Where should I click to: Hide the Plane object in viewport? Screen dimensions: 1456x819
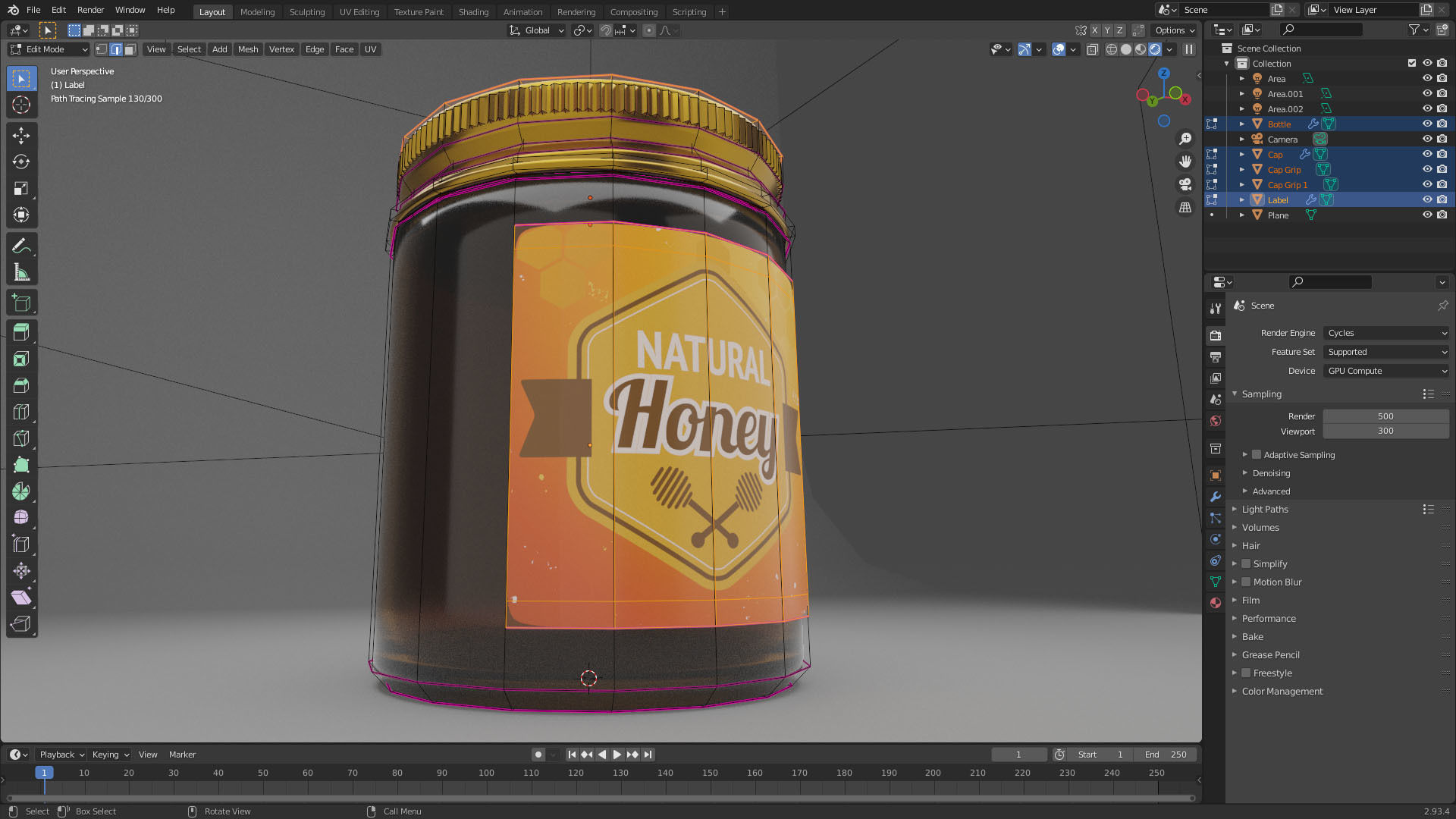point(1426,215)
